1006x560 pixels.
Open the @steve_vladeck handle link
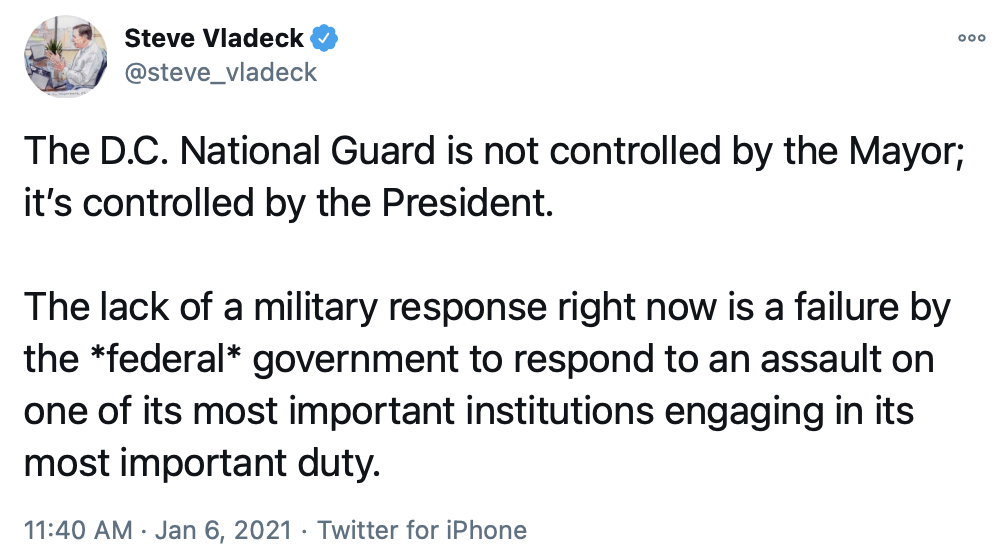[x=220, y=72]
